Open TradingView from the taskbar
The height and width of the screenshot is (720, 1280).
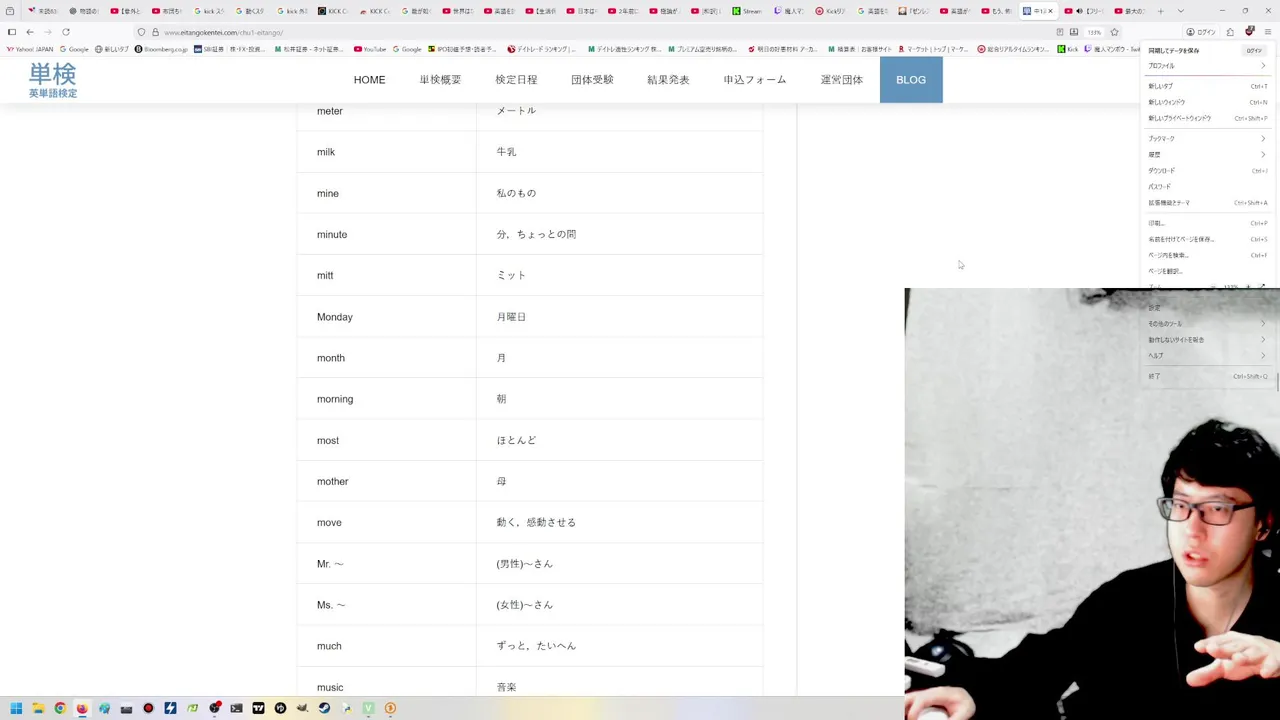(x=258, y=708)
